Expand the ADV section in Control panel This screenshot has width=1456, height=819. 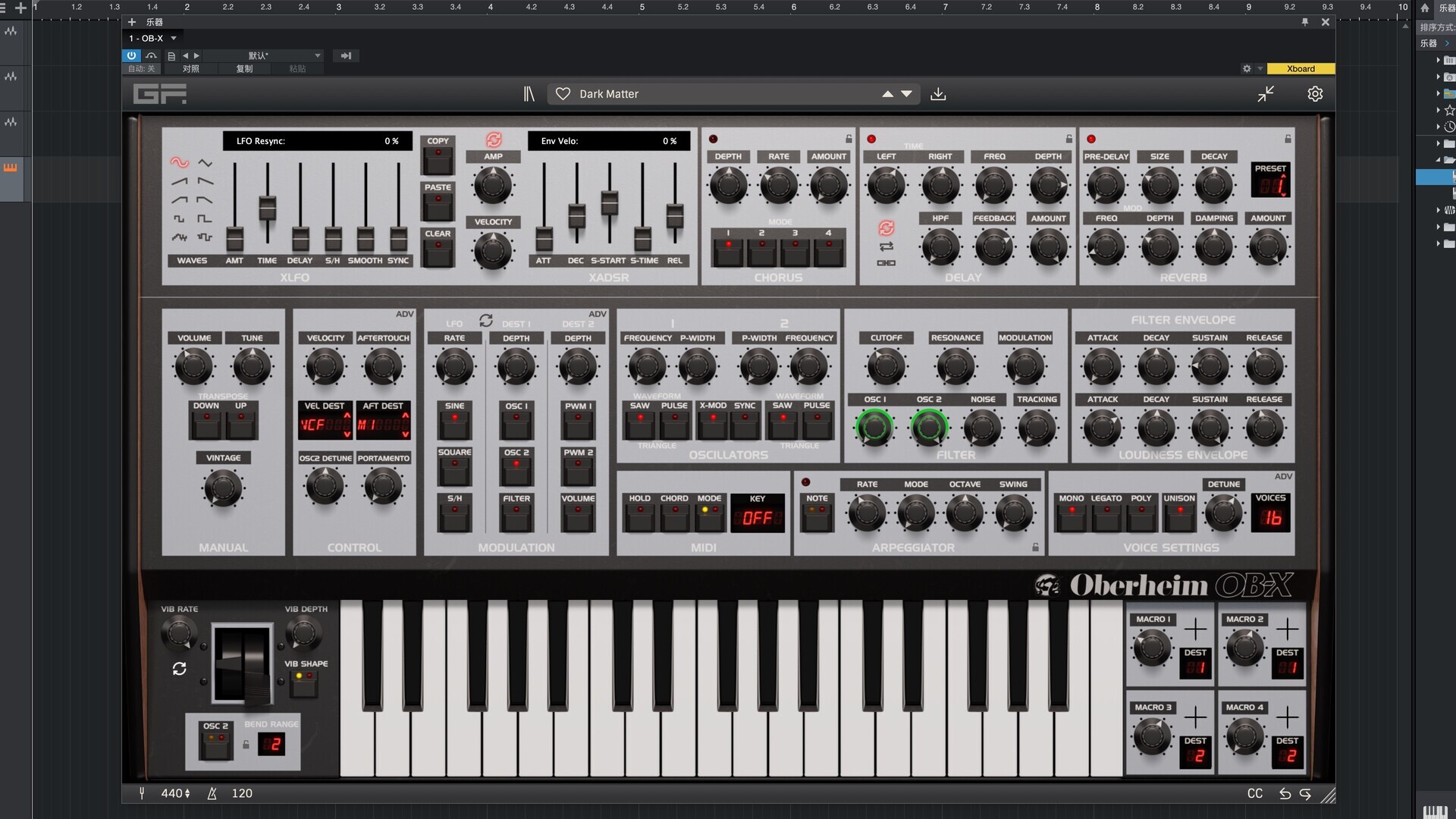point(404,314)
